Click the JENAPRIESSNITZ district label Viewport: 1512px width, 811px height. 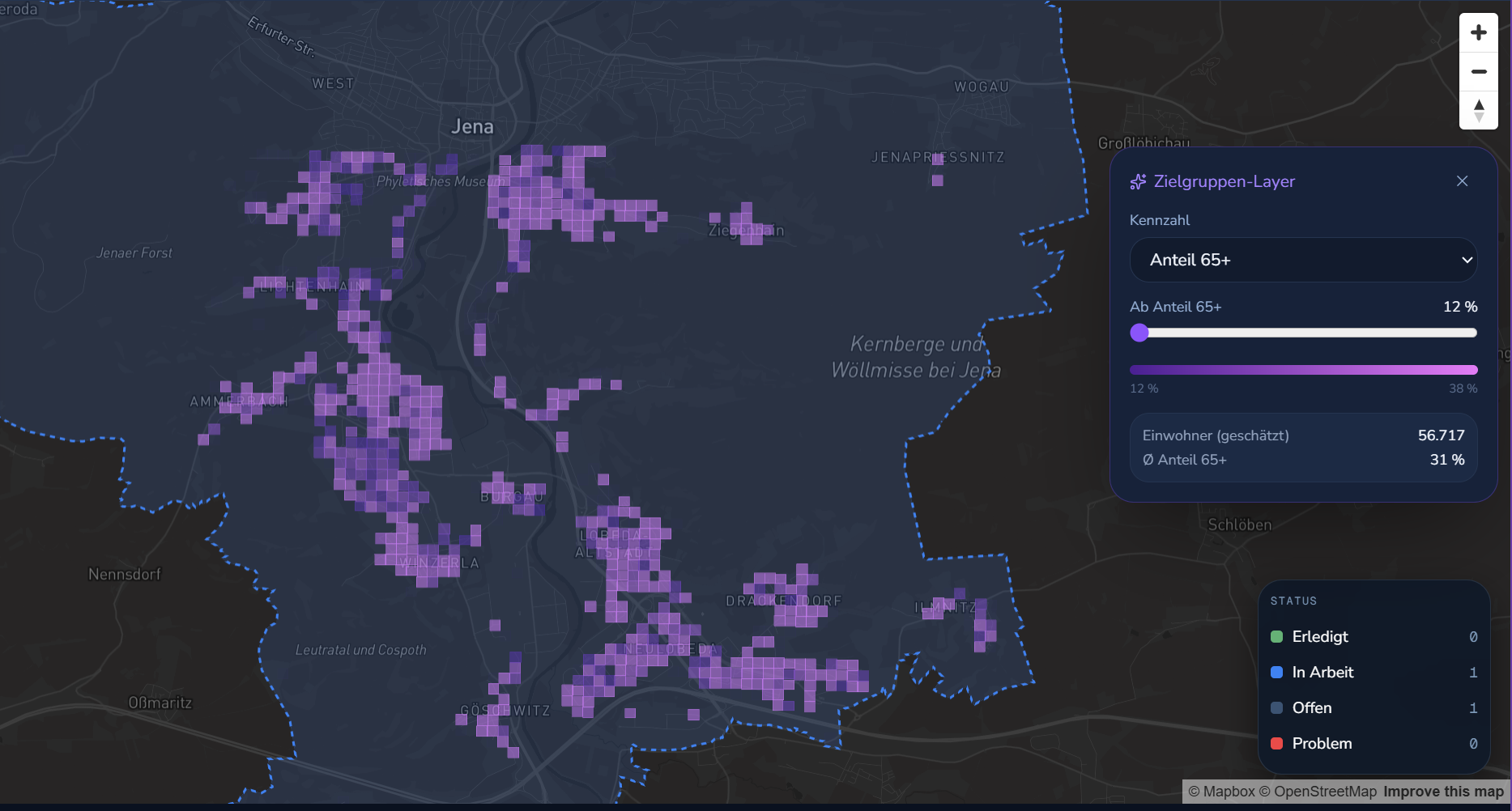(x=938, y=157)
